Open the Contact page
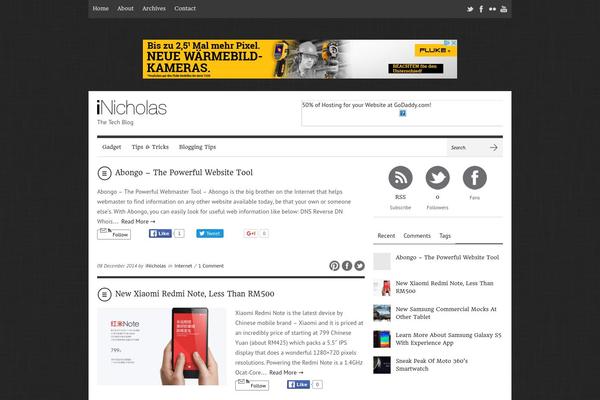This screenshot has width=600, height=400. click(185, 8)
